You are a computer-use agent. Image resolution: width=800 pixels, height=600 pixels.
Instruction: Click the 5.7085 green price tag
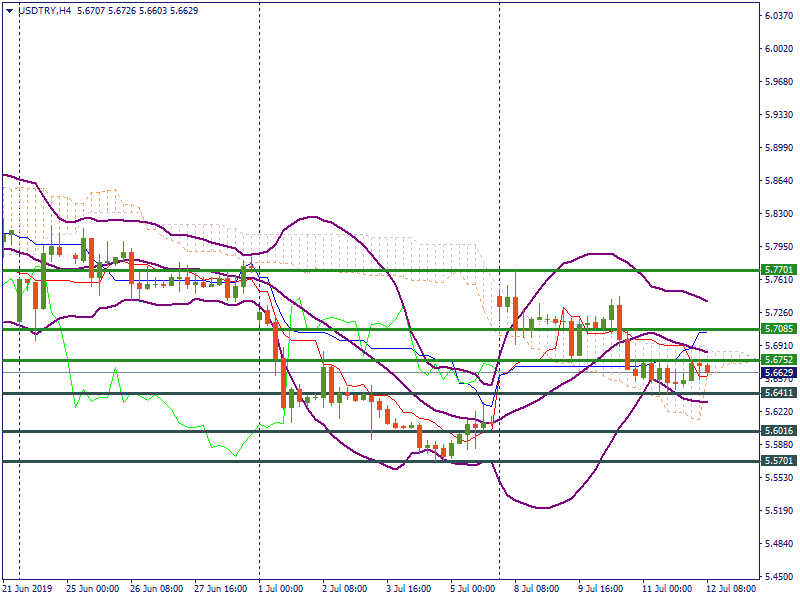(x=778, y=328)
